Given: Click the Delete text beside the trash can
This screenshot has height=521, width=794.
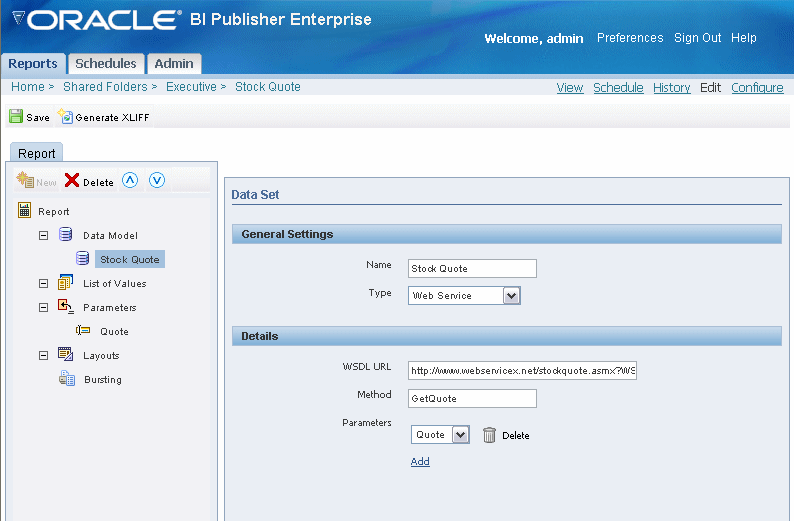Looking at the screenshot, I should 515,435.
